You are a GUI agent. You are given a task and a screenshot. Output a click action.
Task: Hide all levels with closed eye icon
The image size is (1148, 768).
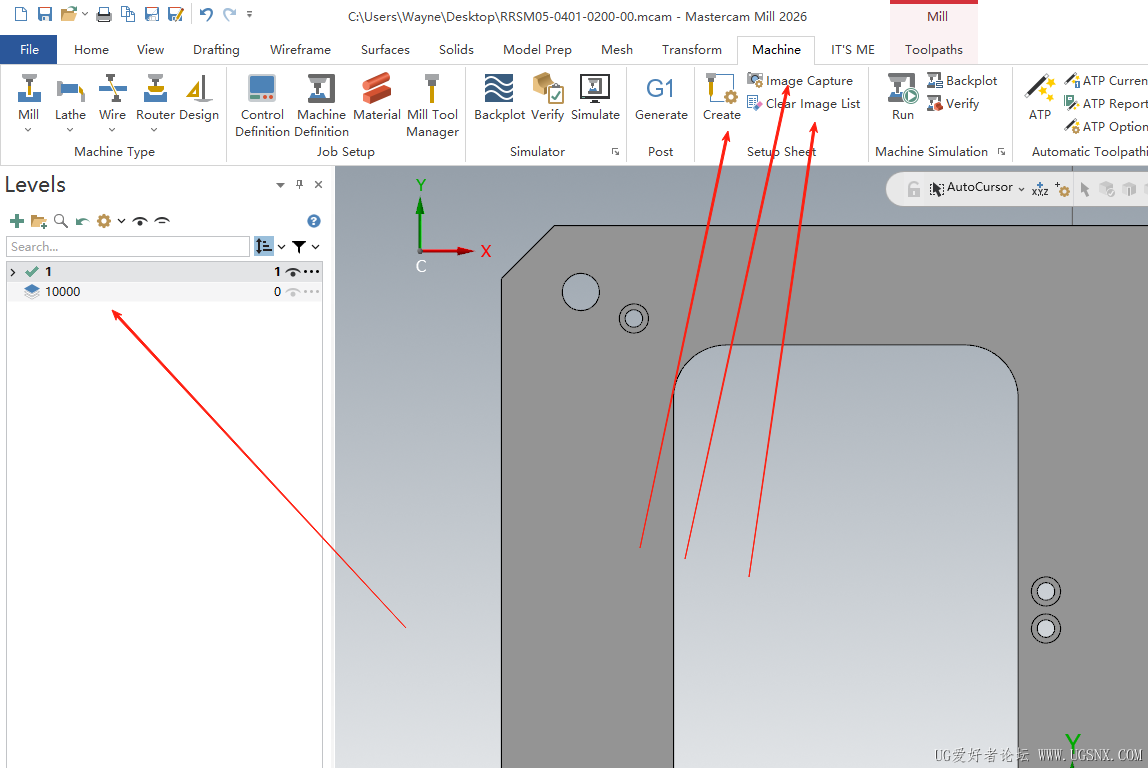click(162, 221)
